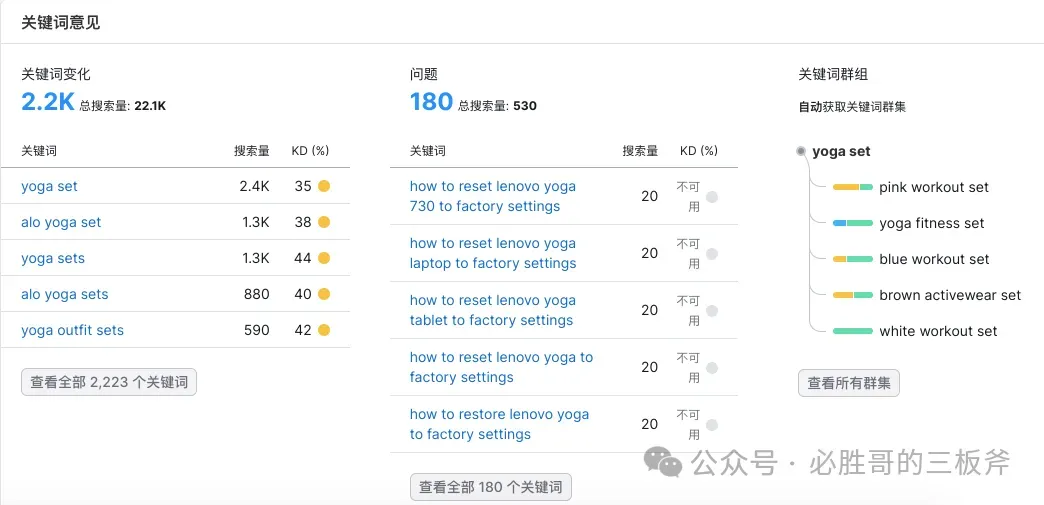
Task: Click total search volume 530 text
Action: pos(525,105)
